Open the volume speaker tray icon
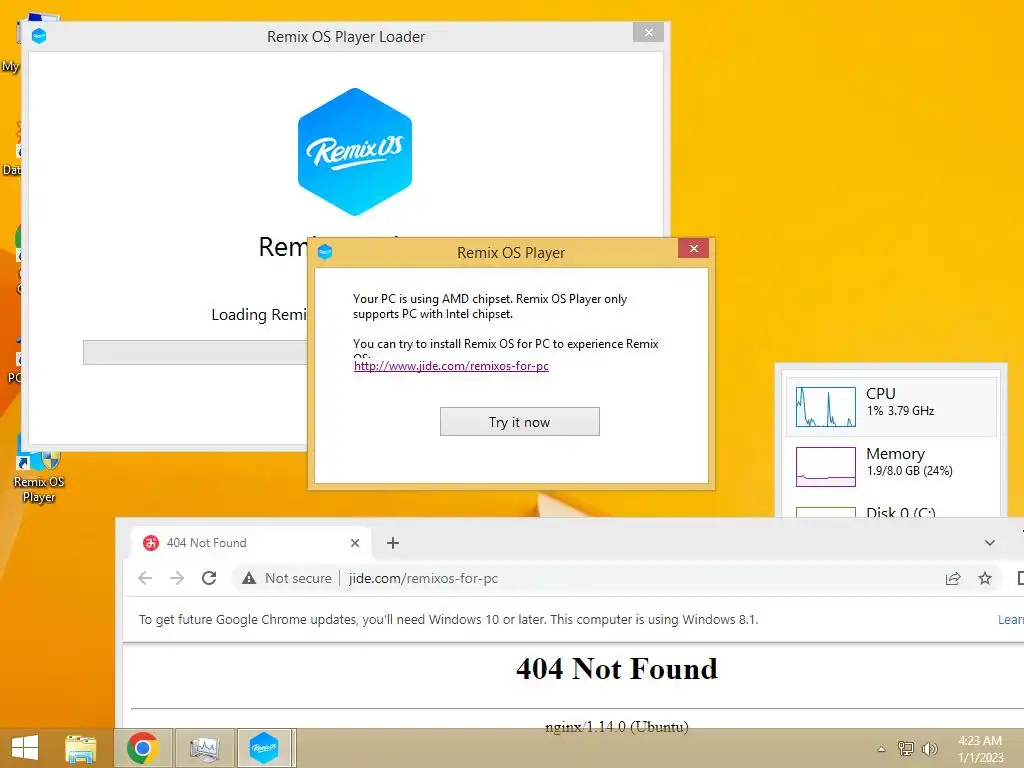Viewport: 1024px width, 768px height. pos(929,748)
